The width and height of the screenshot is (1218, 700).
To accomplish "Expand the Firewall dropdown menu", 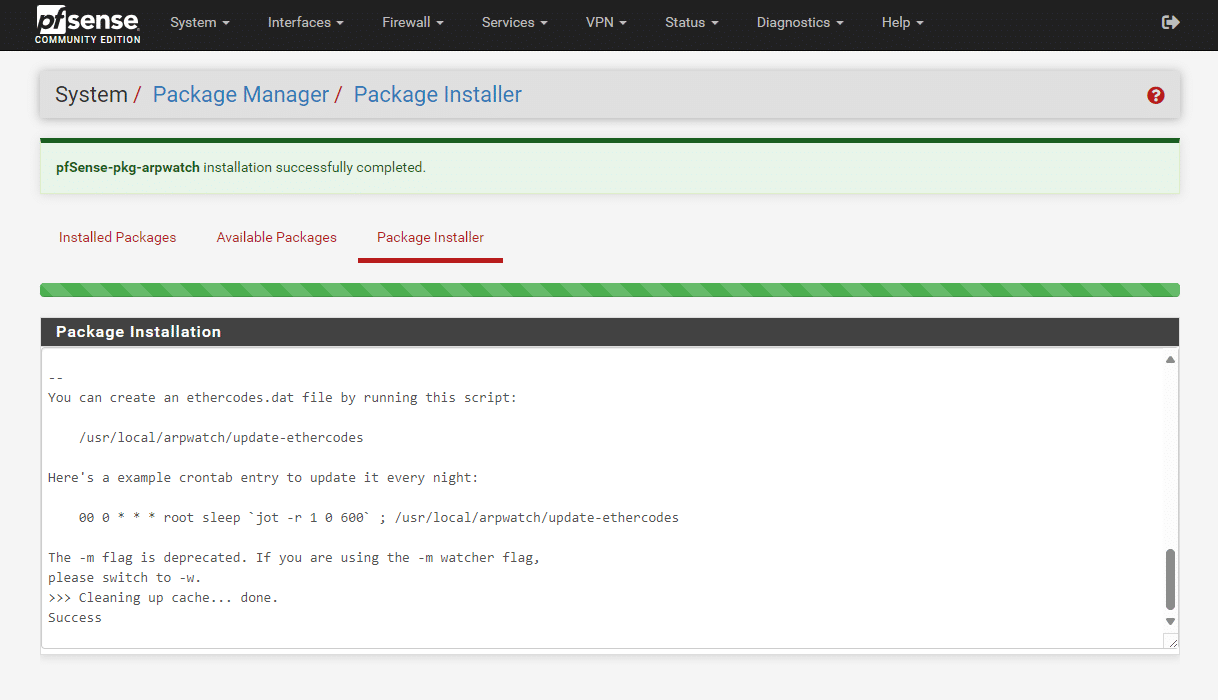I will point(412,22).
